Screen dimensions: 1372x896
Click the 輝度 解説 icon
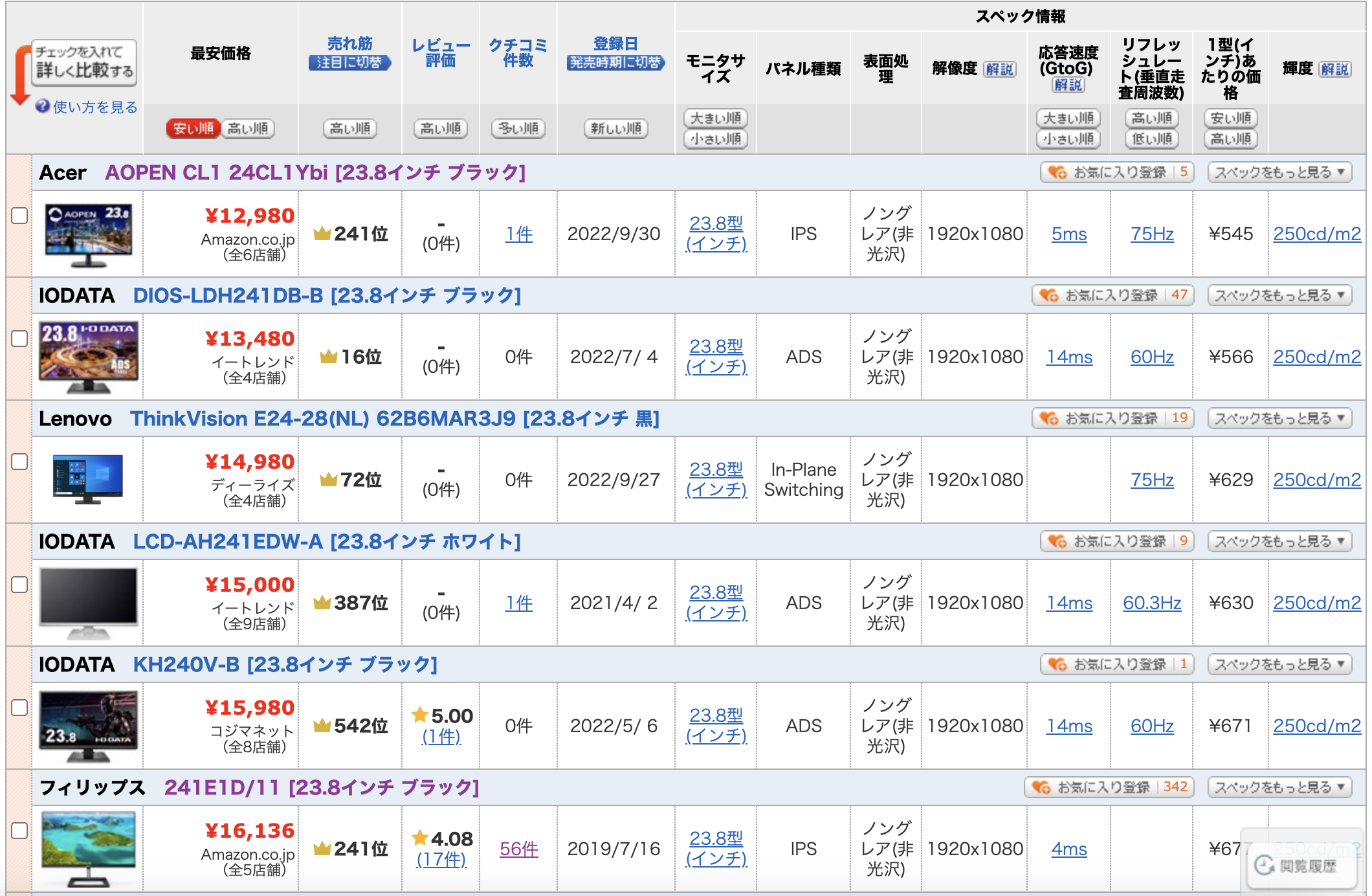point(1335,69)
